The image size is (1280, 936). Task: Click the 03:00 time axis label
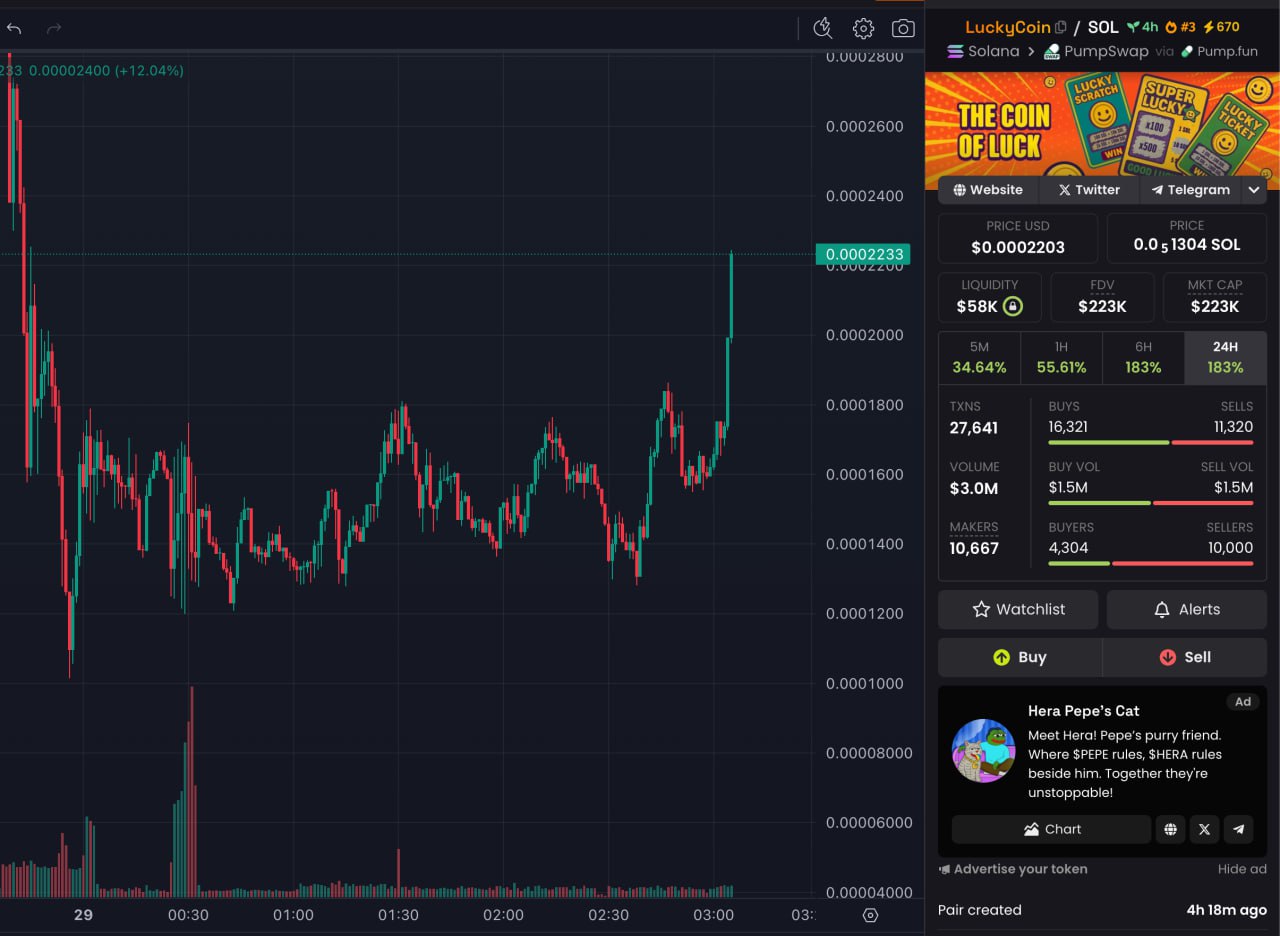coord(713,915)
